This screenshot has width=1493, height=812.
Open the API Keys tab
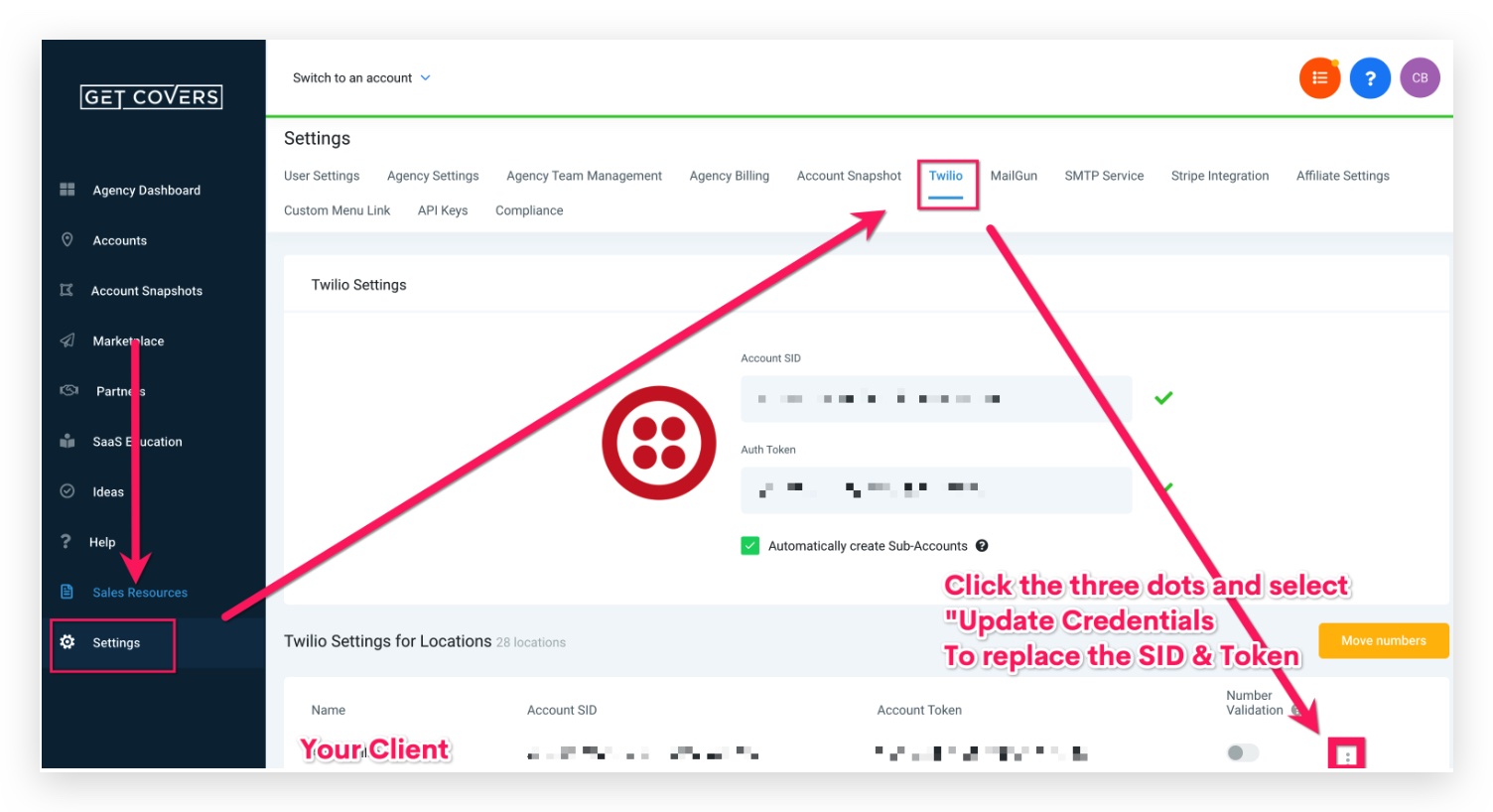pos(443,210)
